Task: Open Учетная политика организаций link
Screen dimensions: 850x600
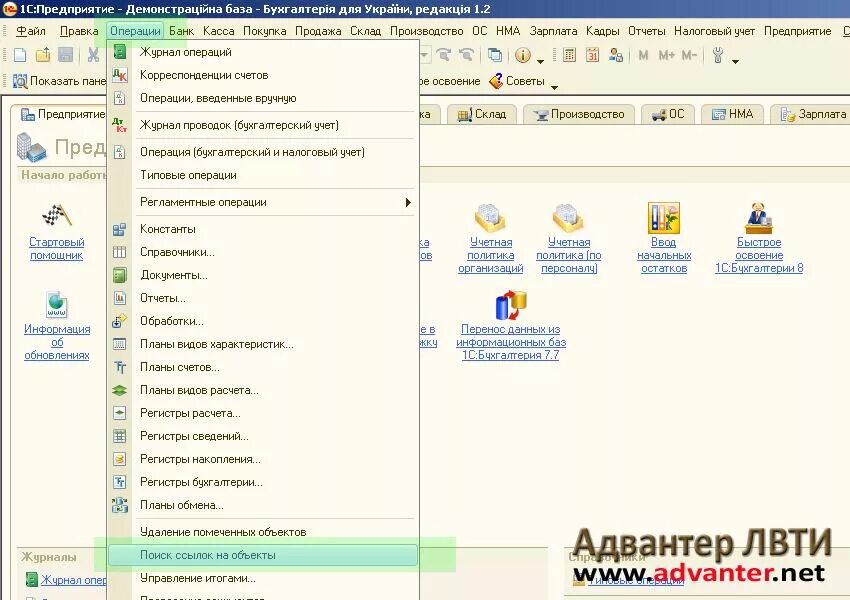Action: [491, 255]
